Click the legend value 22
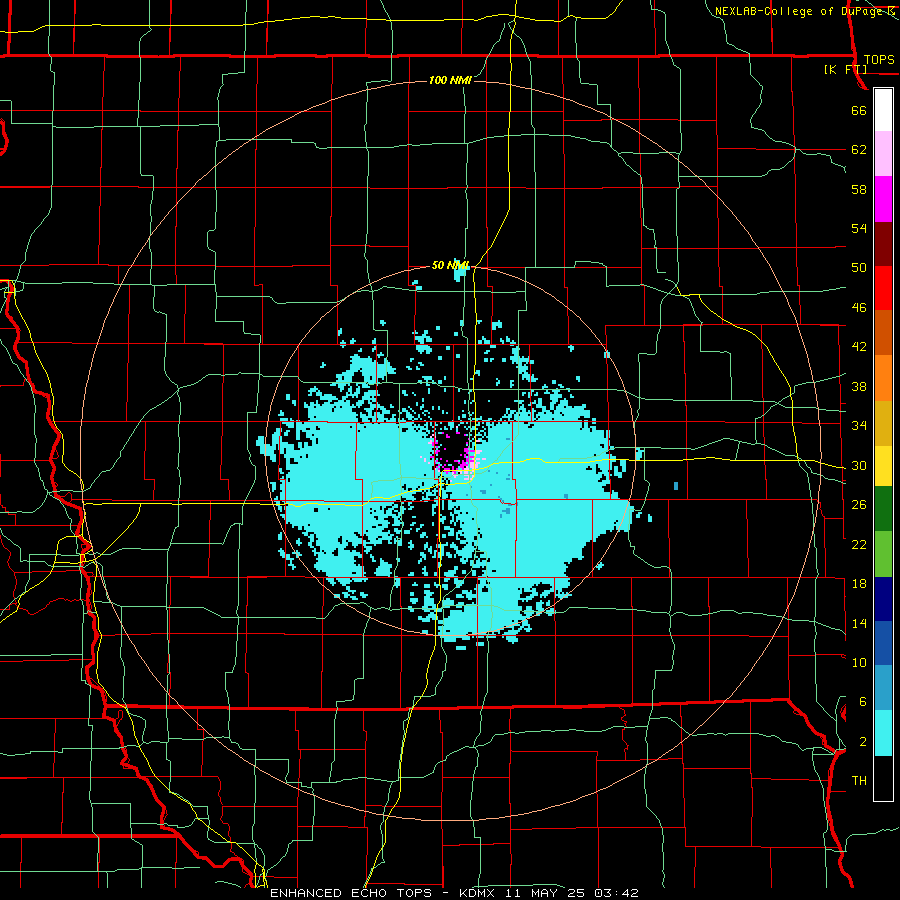The width and height of the screenshot is (900, 900). (859, 544)
